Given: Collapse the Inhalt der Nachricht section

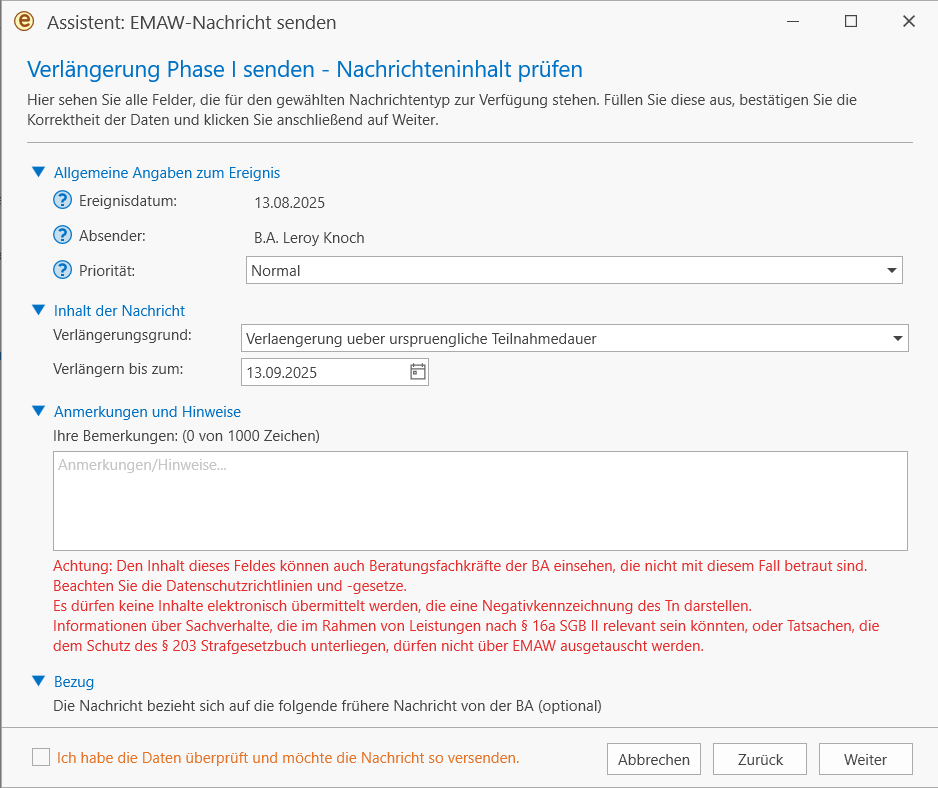Looking at the screenshot, I should [x=39, y=310].
